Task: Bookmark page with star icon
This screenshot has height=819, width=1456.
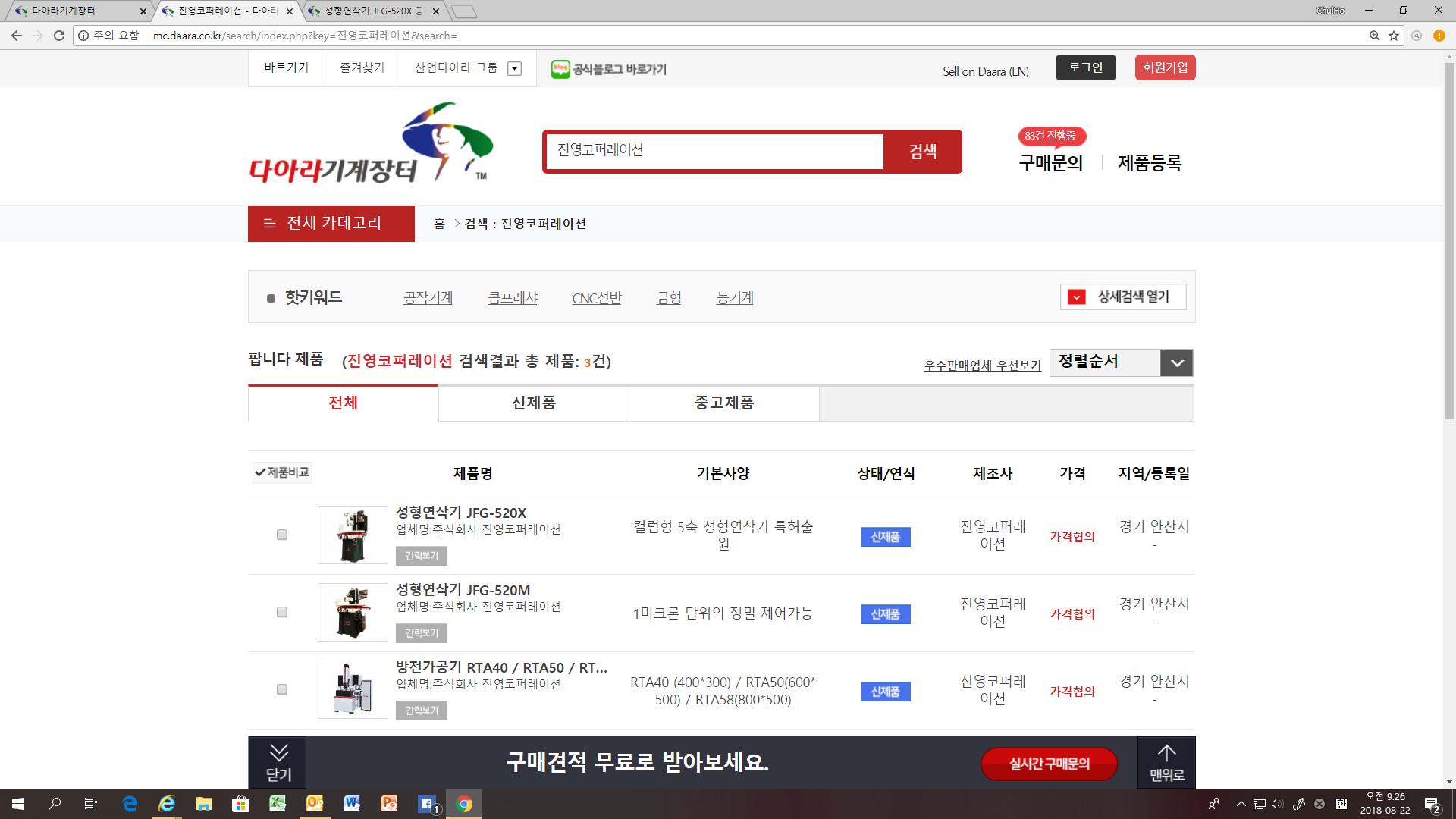Action: click(1394, 36)
